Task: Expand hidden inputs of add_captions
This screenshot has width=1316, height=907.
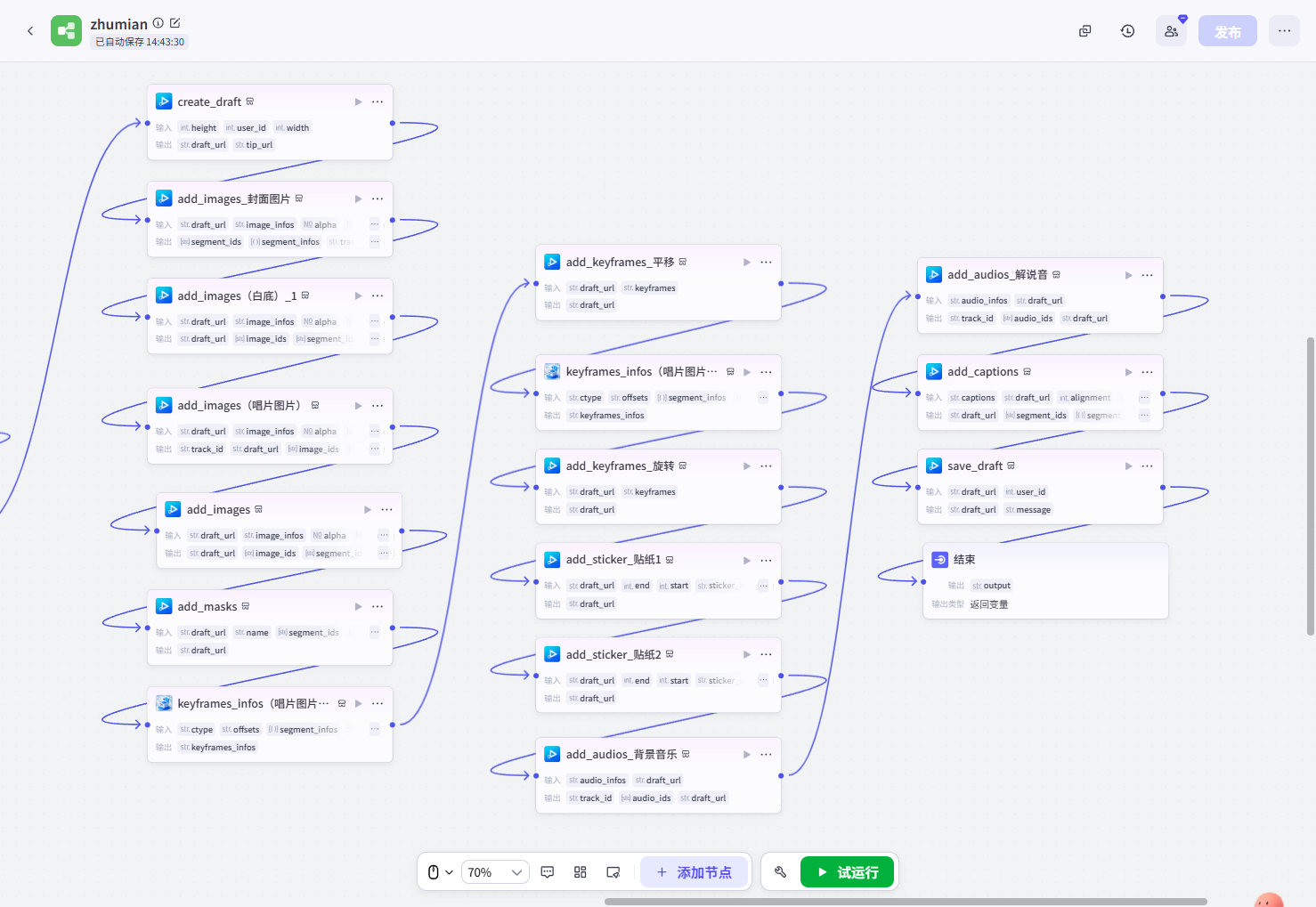Action: point(1144,398)
